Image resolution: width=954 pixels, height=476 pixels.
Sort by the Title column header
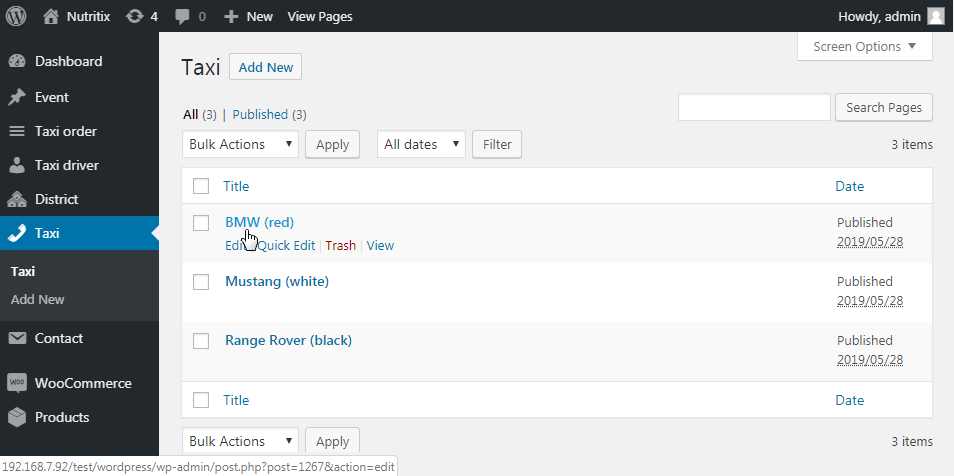click(x=236, y=186)
